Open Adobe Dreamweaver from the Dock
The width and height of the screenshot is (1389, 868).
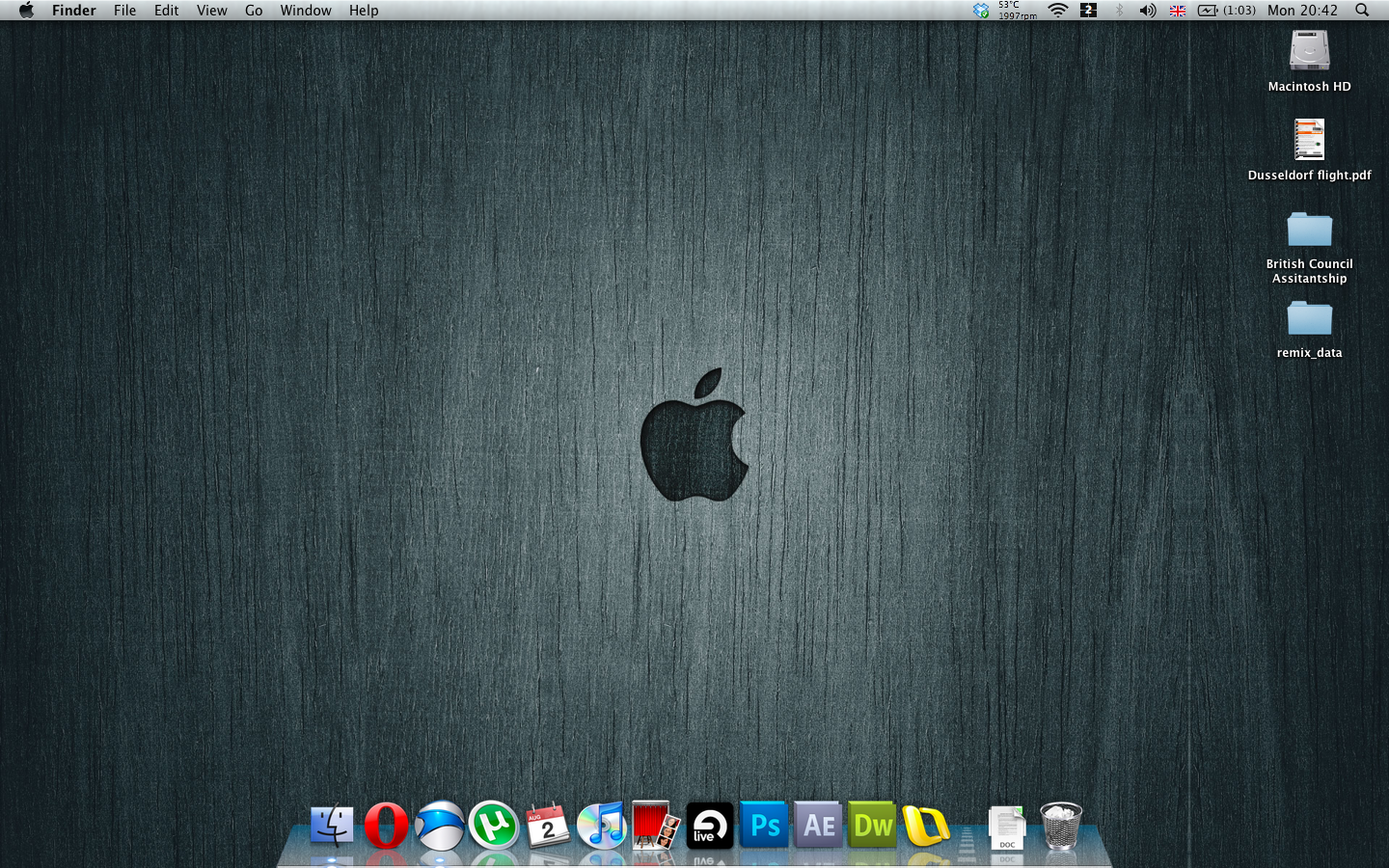coord(872,826)
